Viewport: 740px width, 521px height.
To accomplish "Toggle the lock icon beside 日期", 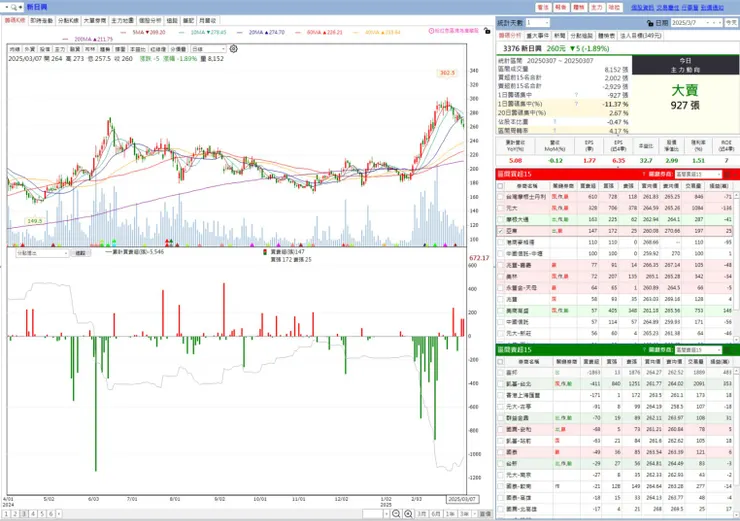I will [x=650, y=23].
